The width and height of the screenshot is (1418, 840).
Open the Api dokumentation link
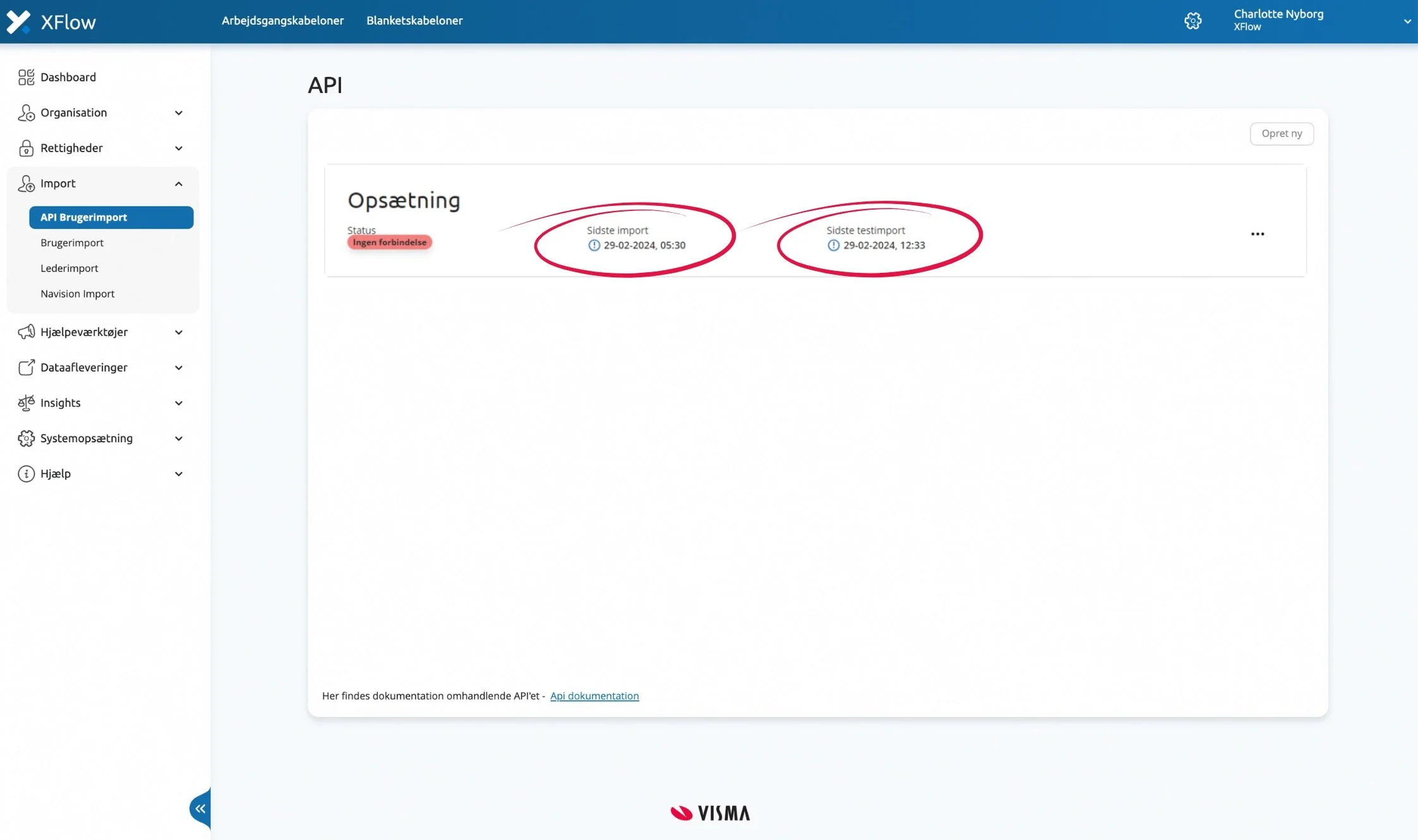(x=594, y=695)
